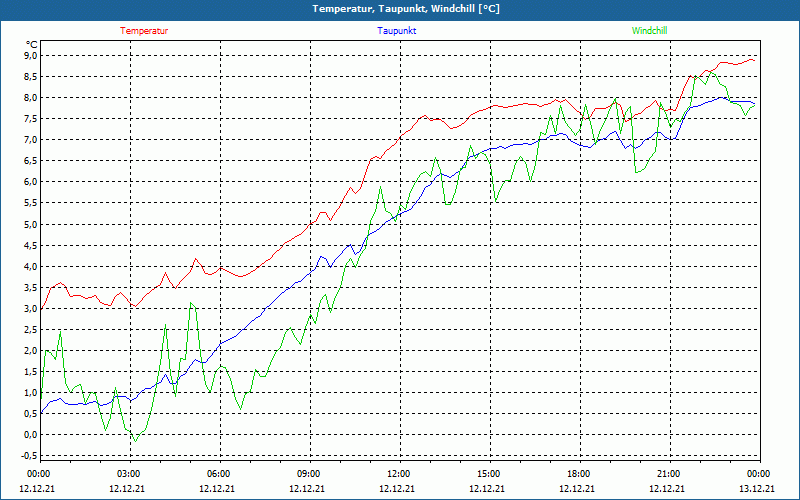
Task: Click the 06:00 time axis label
Action: 217,474
